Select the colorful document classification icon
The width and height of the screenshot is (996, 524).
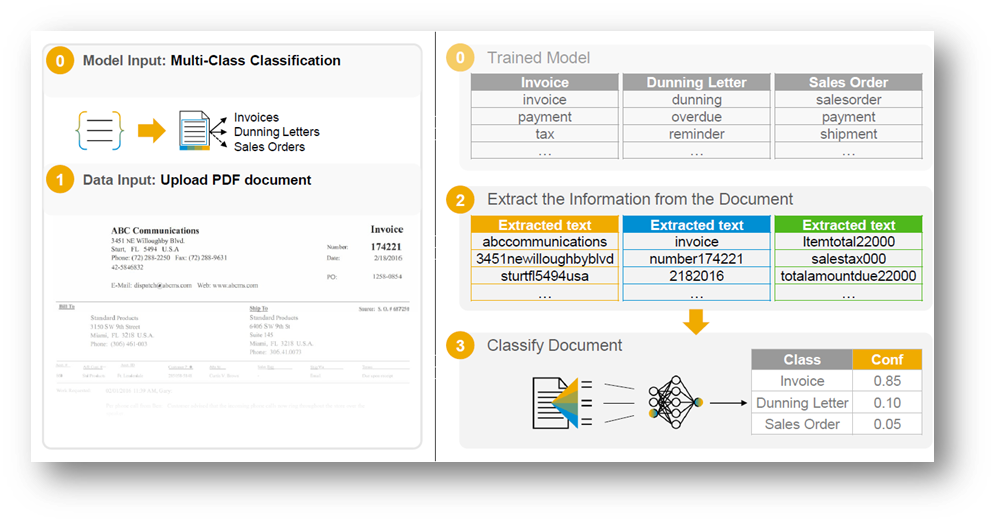(x=196, y=131)
